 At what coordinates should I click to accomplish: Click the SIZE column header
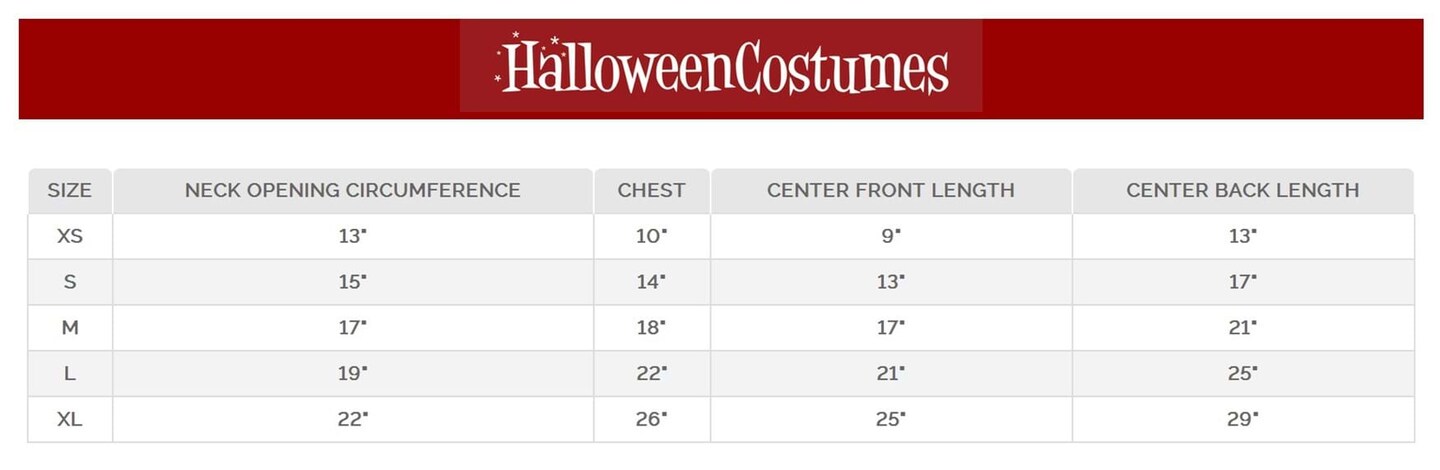[x=70, y=190]
